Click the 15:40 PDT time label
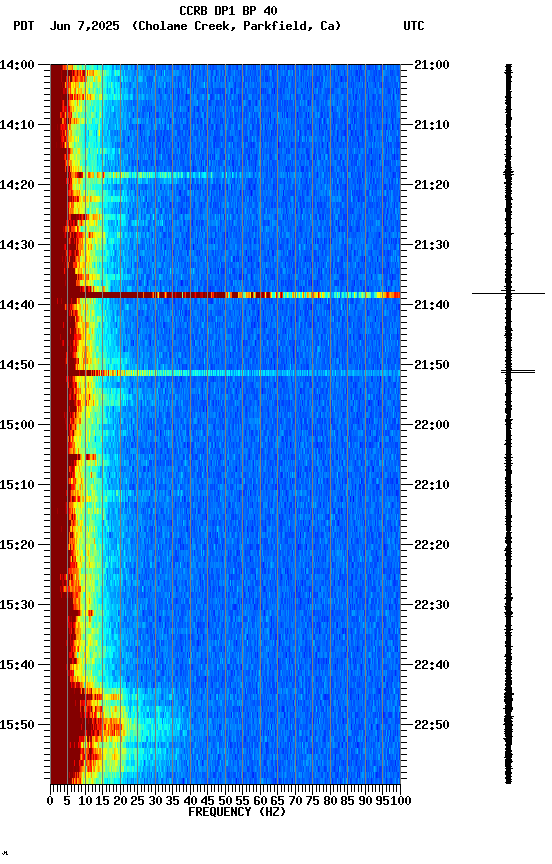 (17, 665)
